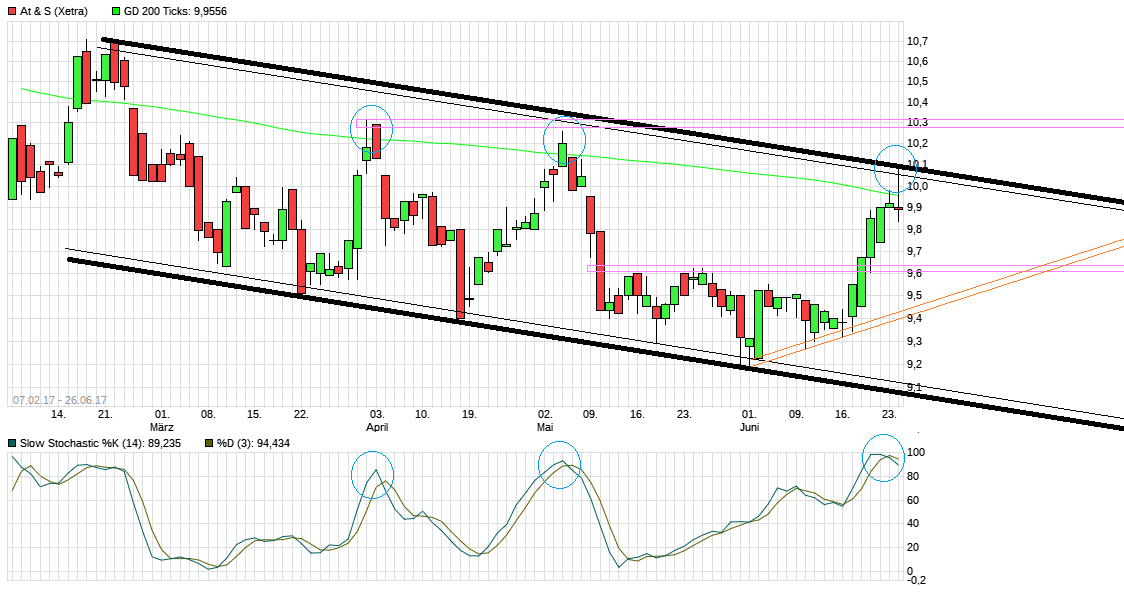Click price axis value 9,2

(915, 365)
